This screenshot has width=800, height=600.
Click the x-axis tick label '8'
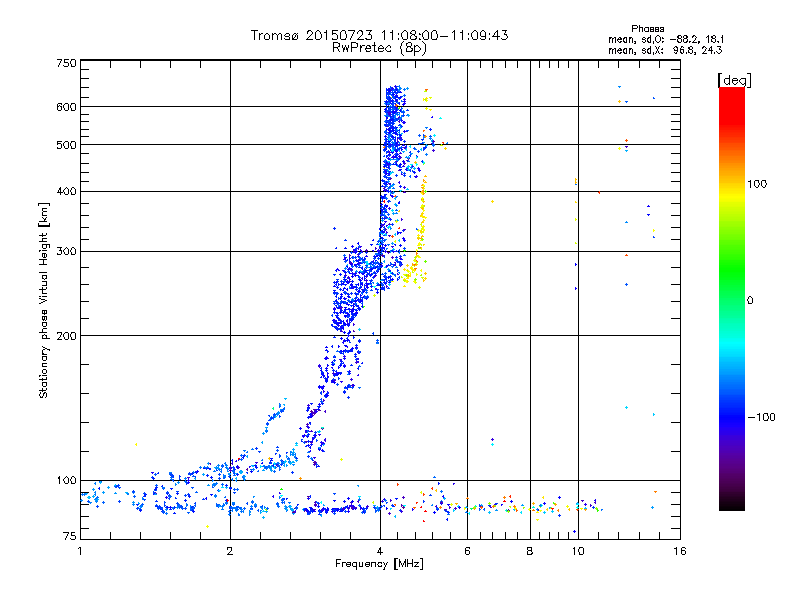tap(530, 551)
